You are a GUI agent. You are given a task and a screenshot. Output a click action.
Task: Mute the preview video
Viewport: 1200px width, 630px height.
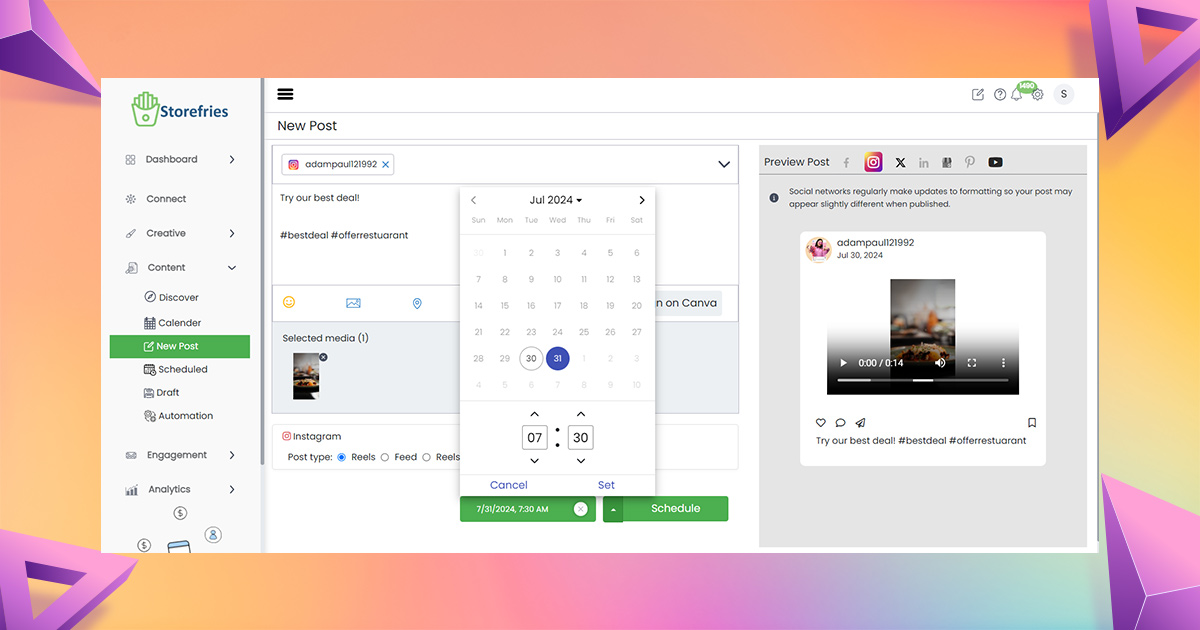(x=940, y=363)
